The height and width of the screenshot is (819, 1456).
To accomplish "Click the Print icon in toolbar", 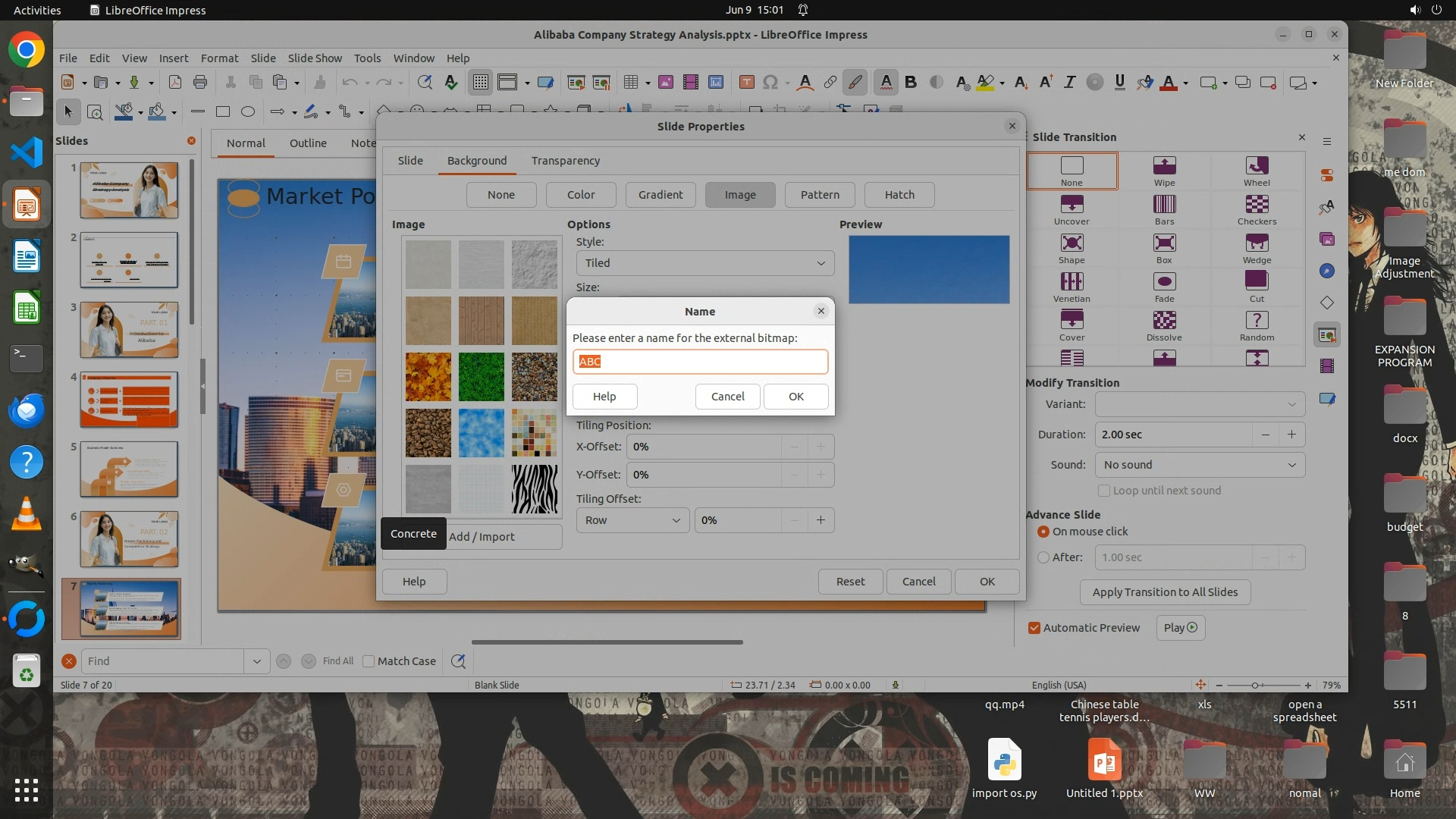I will (200, 83).
